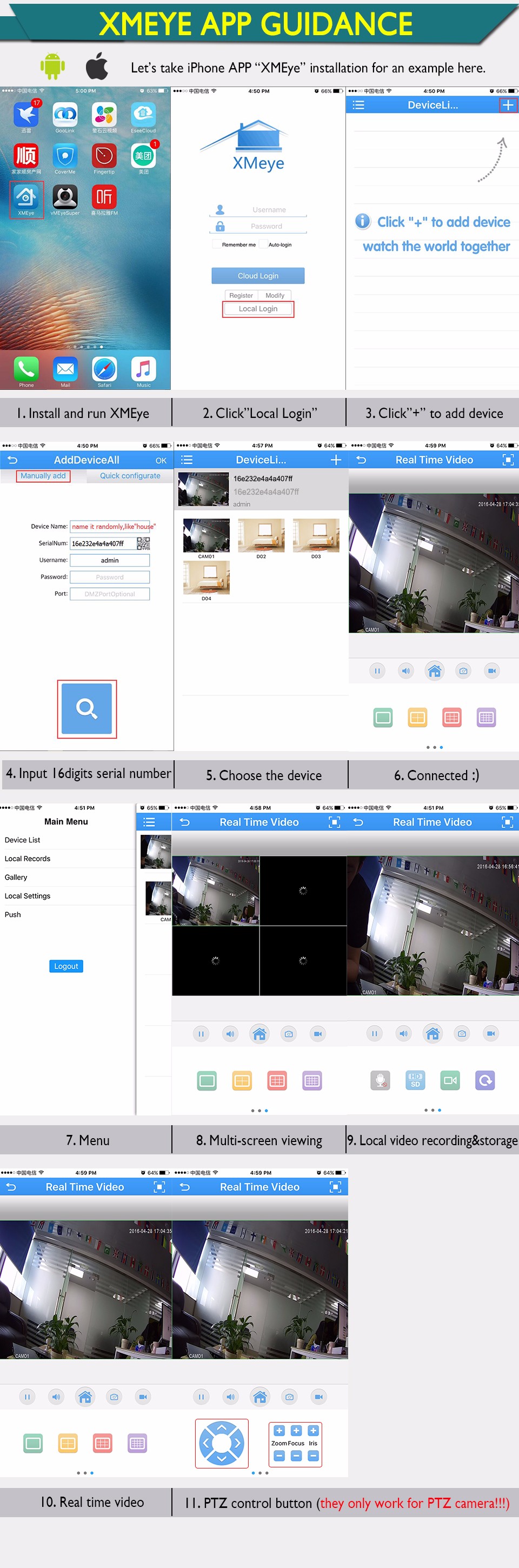Toggle the HD/SD stream quality button
The image size is (519, 1568).
(x=415, y=1080)
